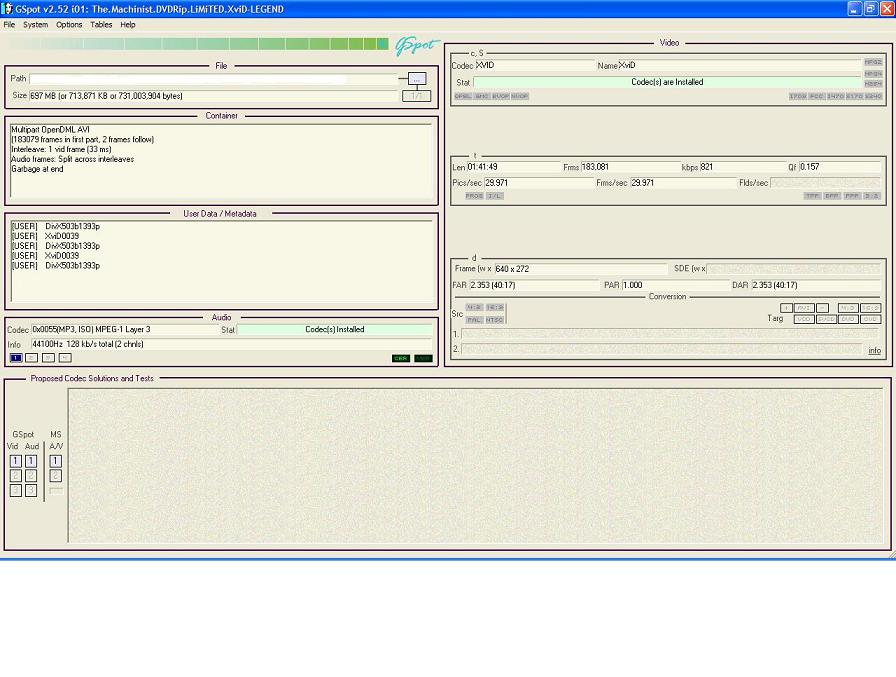Click the file Size field showing 697 MB
The height and width of the screenshot is (677, 896).
pyautogui.click(x=214, y=96)
